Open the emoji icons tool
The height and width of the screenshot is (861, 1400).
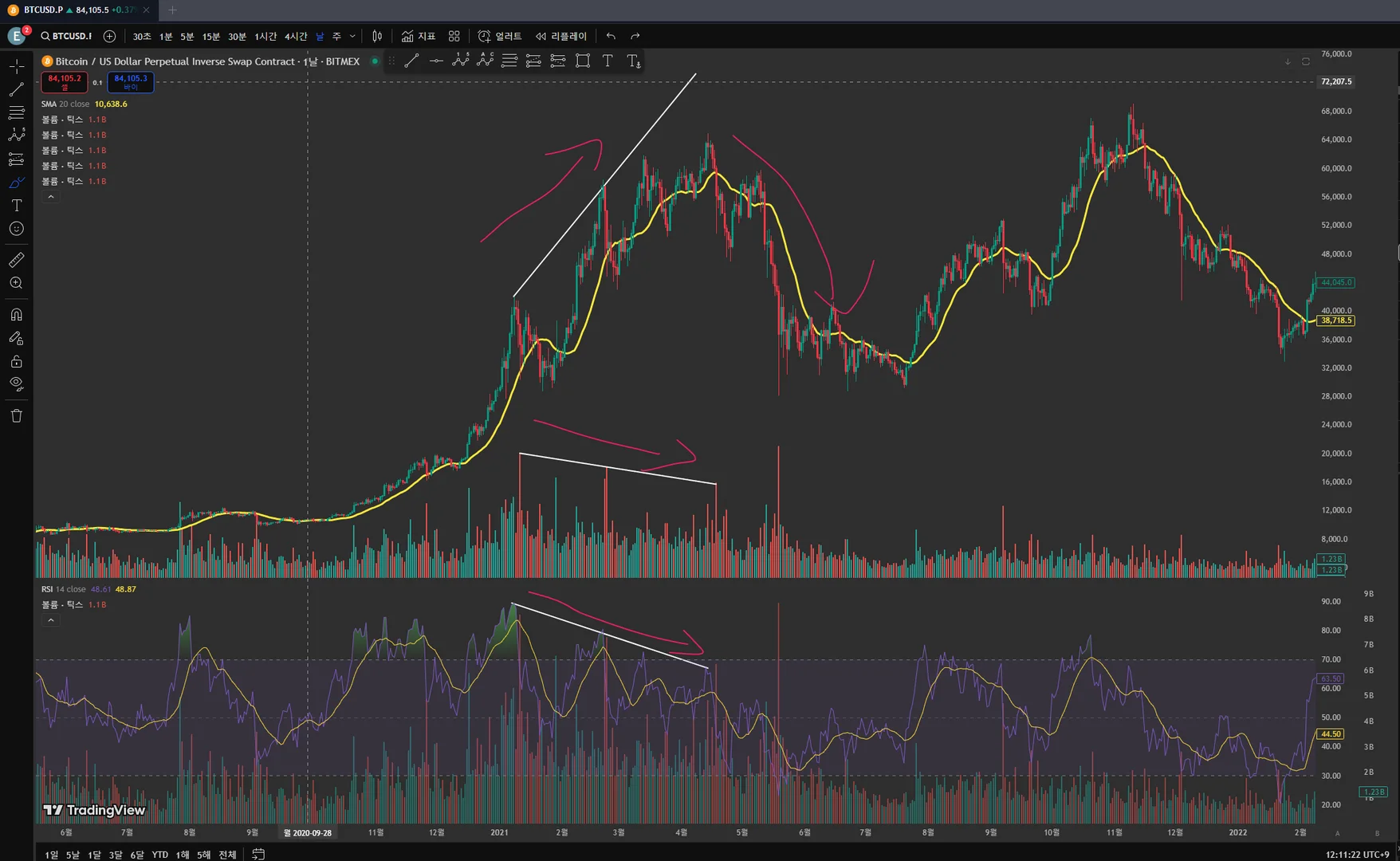coord(16,229)
